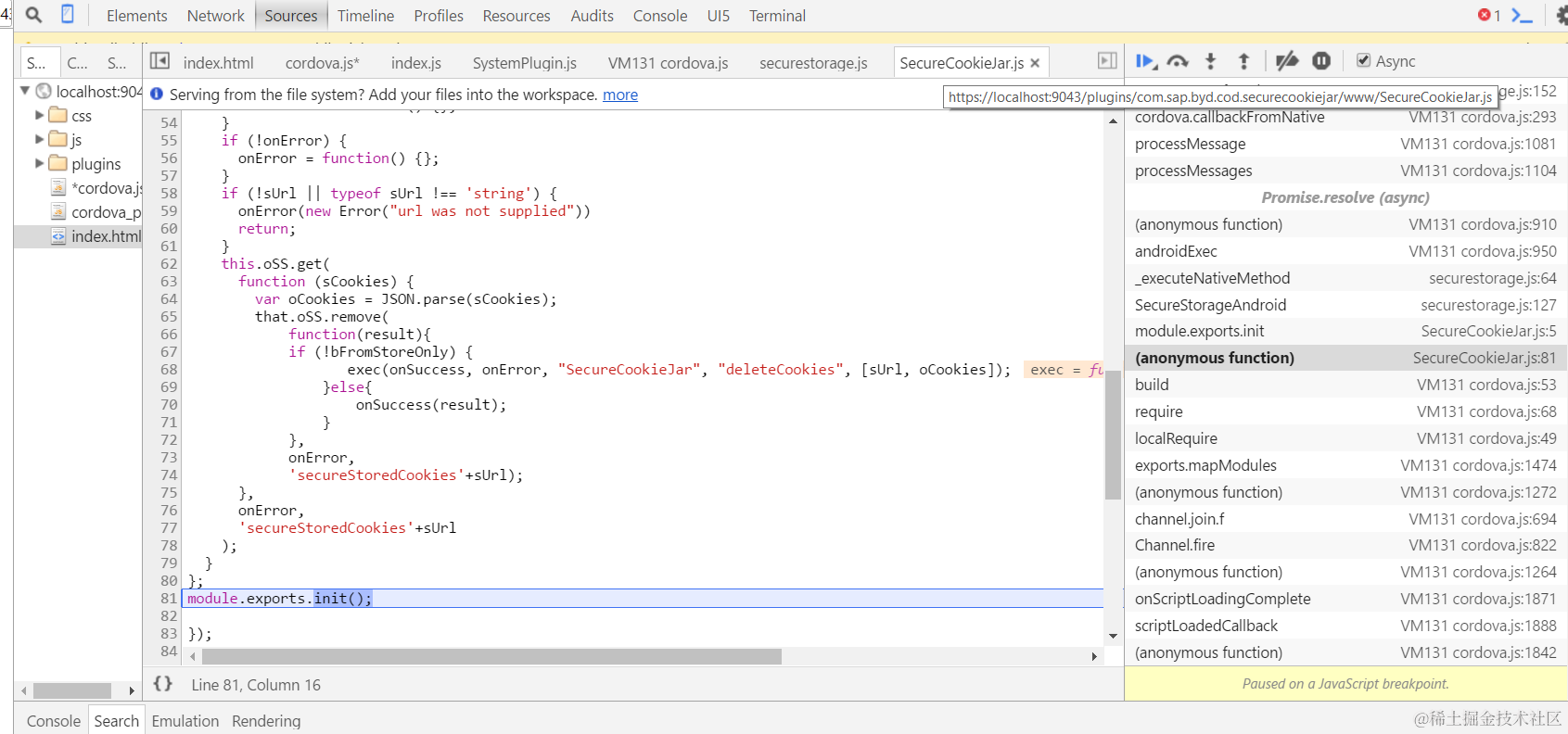The height and width of the screenshot is (734, 1568).
Task: Open the Network panel
Action: [216, 16]
